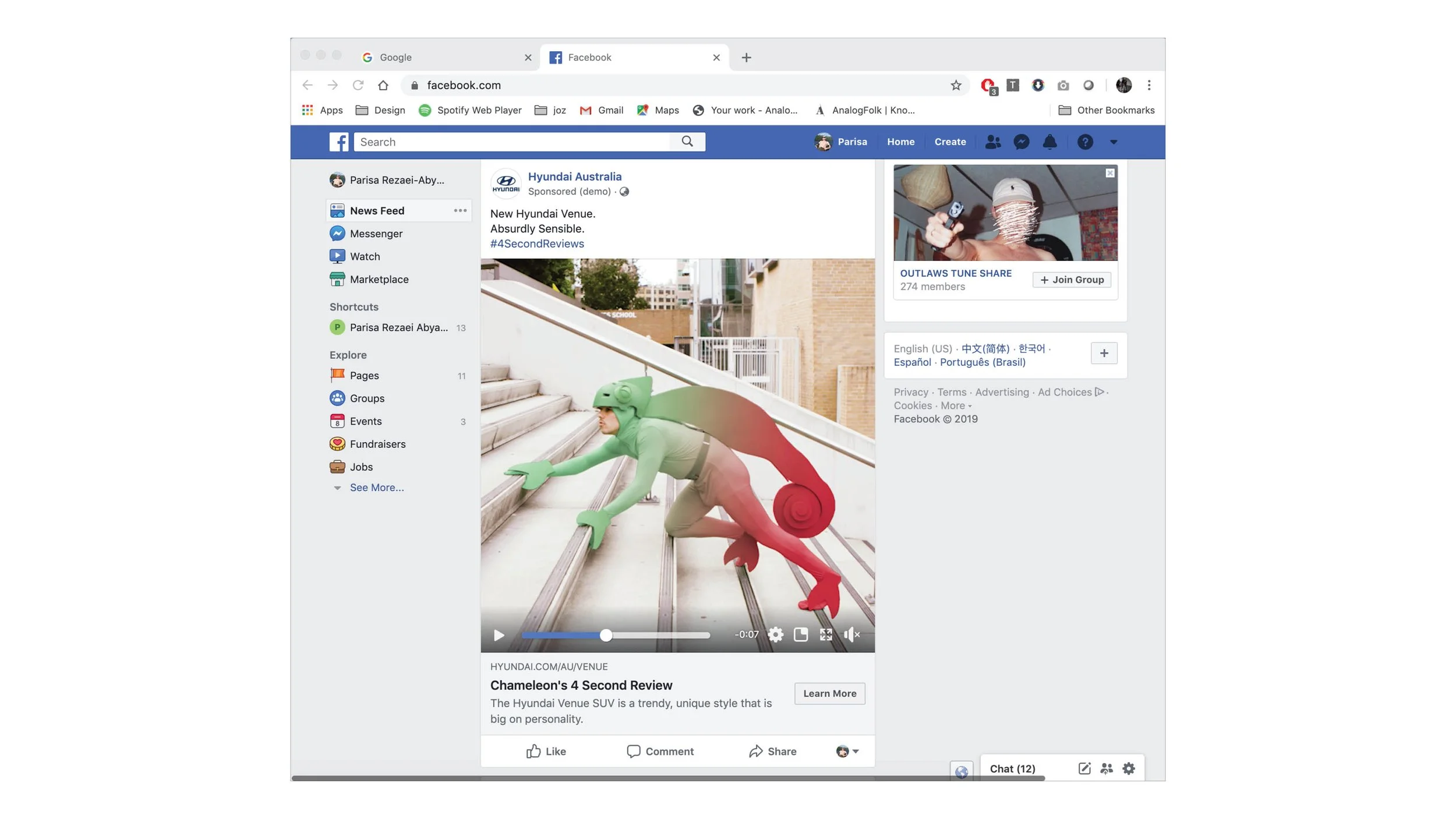Open Notifications bell in Facebook header
The height and width of the screenshot is (819, 1456).
(1049, 142)
